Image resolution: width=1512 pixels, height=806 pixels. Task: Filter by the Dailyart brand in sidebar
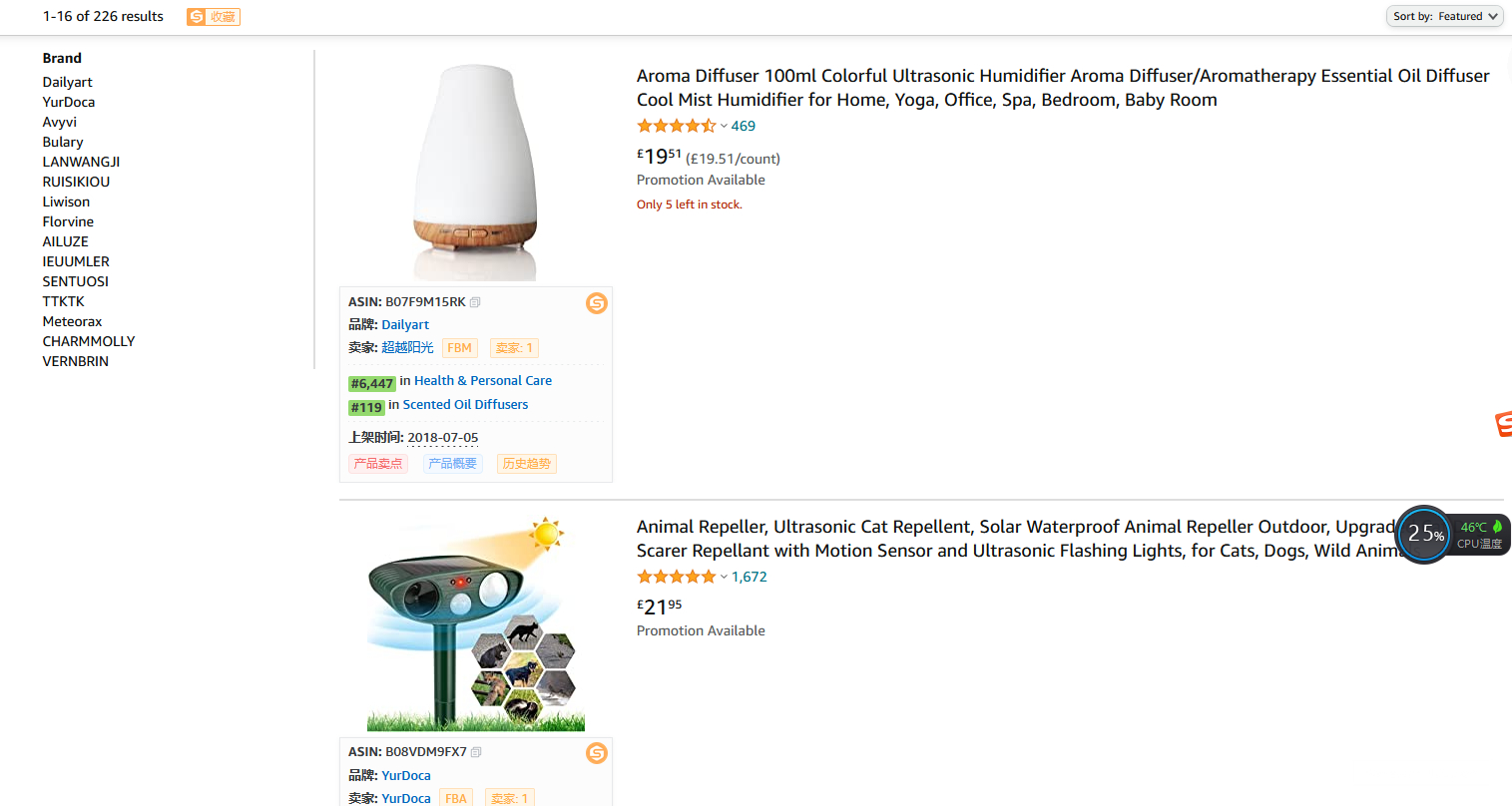click(x=68, y=83)
